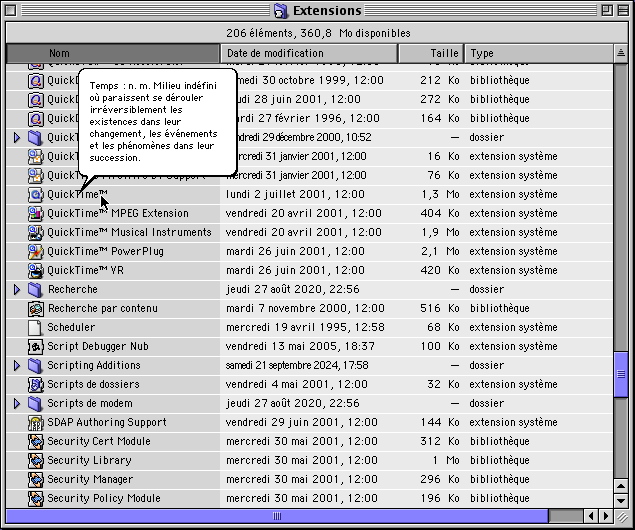Click the size value '516 Ko'
The image size is (635, 530).
[440, 309]
